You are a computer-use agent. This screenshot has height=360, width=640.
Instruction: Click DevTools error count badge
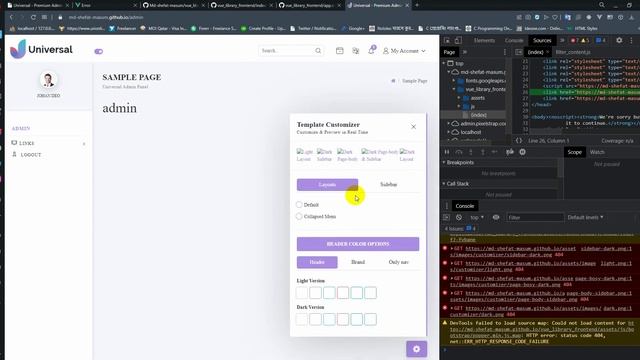click(x=575, y=40)
